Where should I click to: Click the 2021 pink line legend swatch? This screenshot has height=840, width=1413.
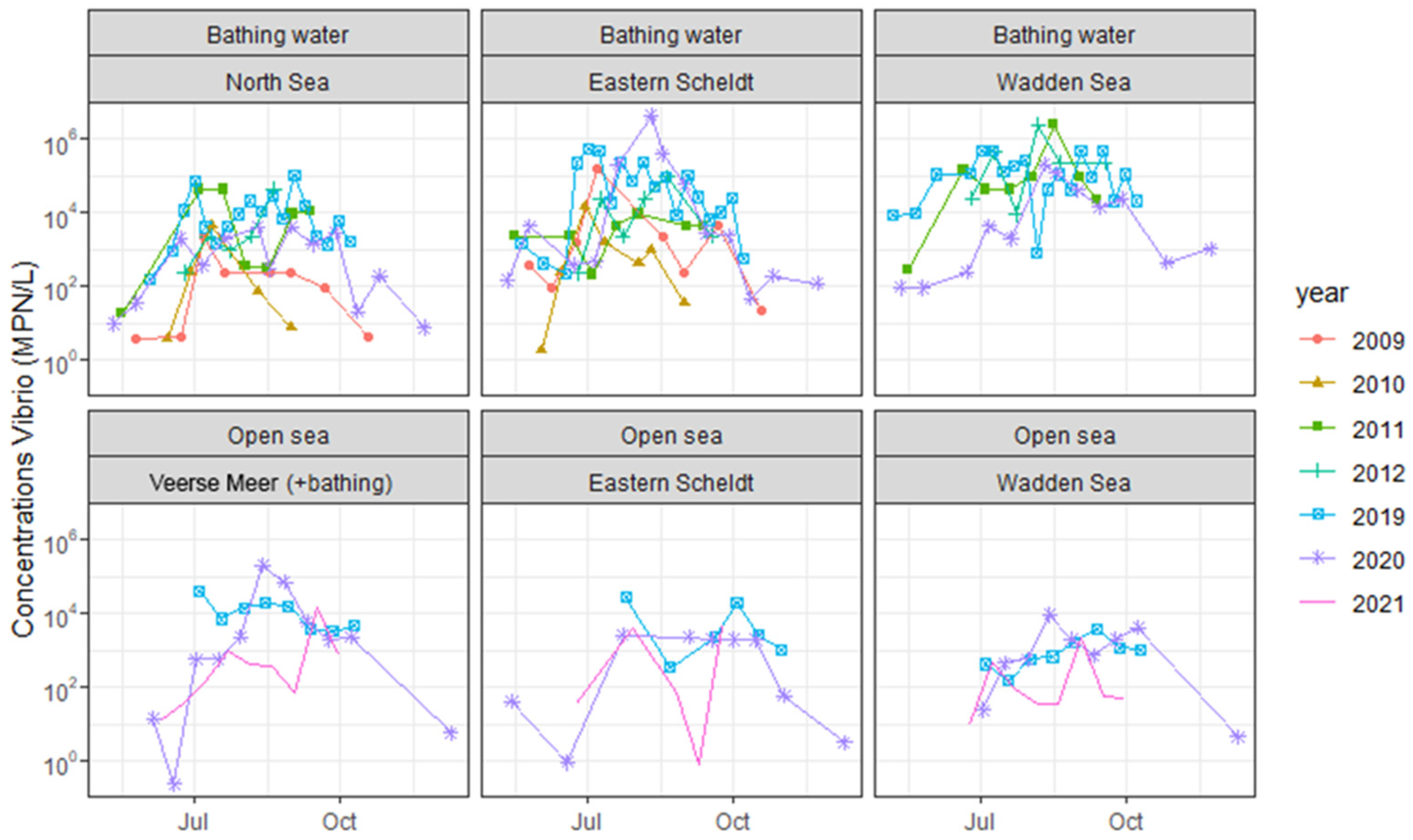point(1316,603)
